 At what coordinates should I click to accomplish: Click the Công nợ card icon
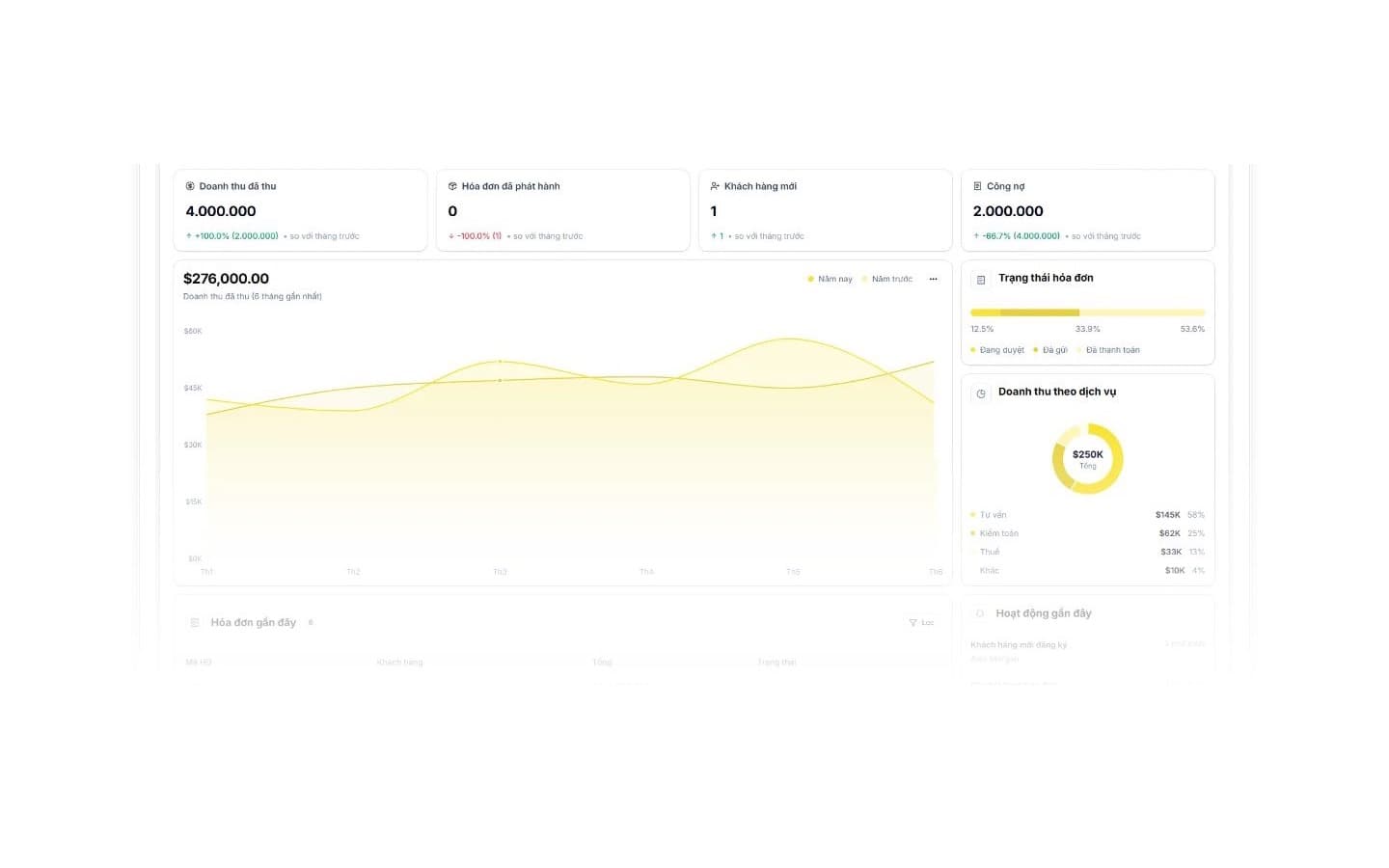(x=977, y=186)
